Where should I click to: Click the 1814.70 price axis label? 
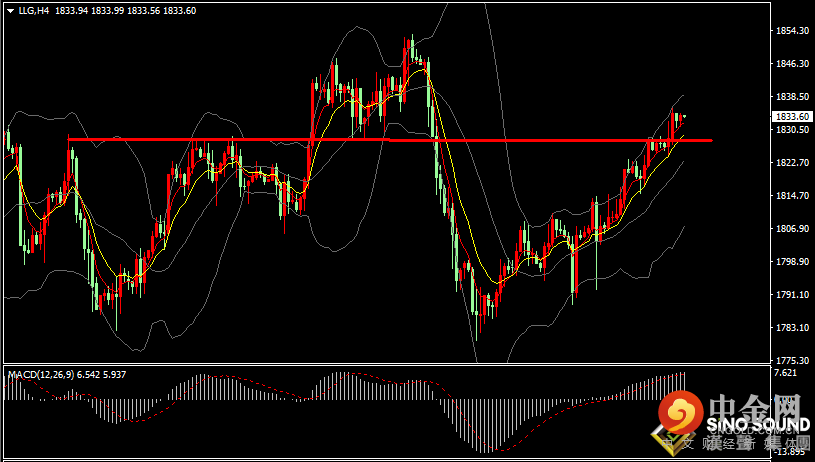[x=792, y=195]
